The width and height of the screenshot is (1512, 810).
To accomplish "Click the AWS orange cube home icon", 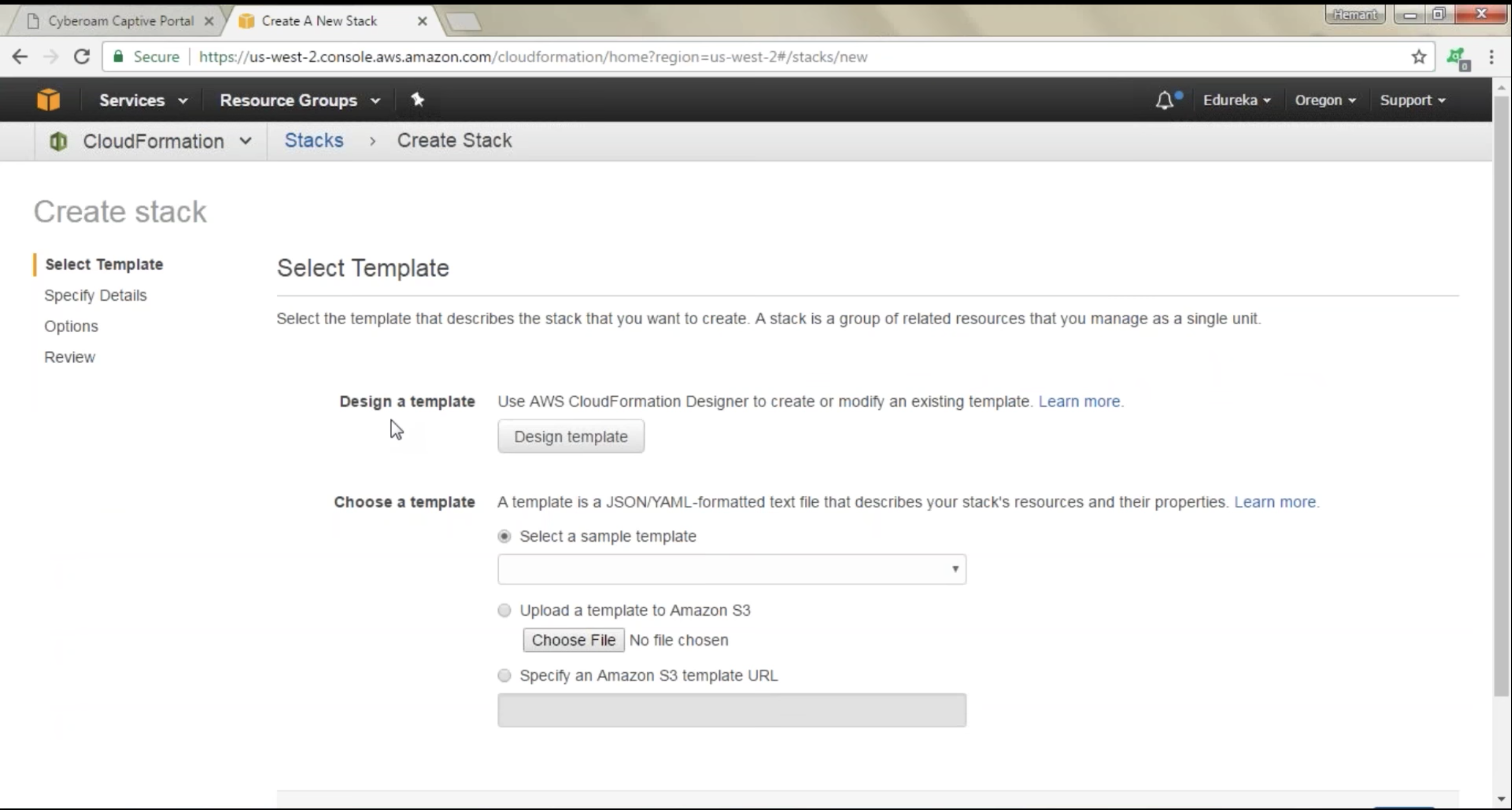I will click(x=48, y=100).
